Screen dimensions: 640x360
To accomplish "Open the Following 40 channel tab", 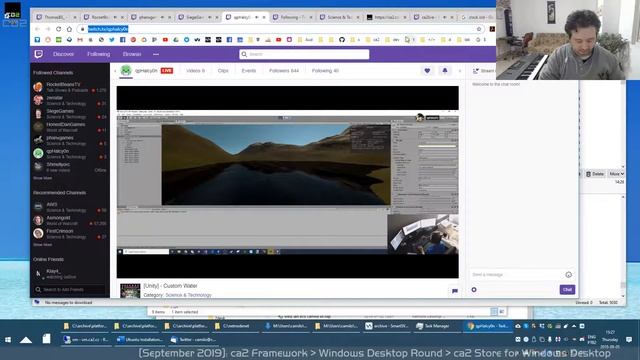I will point(325,71).
